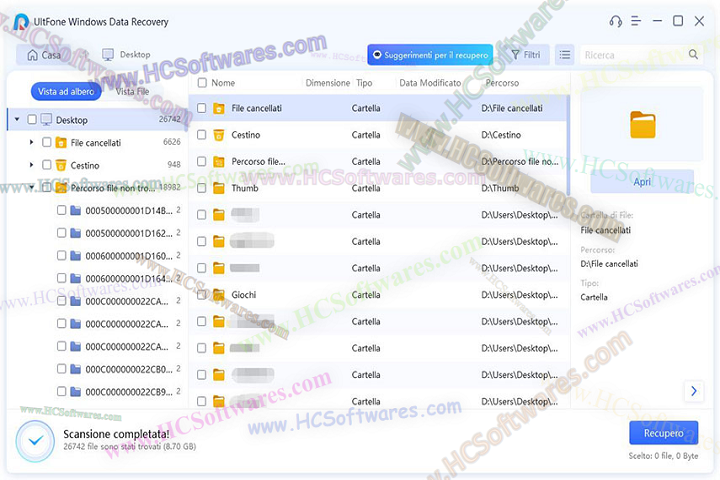The image size is (720, 480).
Task: Click Cestino bin icon in list
Action: 219,135
